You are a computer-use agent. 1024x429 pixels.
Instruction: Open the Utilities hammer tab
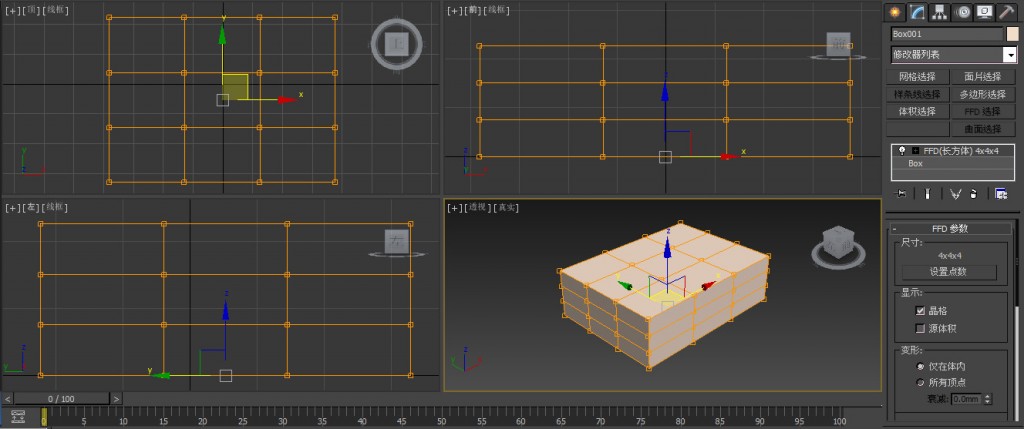click(x=1006, y=12)
